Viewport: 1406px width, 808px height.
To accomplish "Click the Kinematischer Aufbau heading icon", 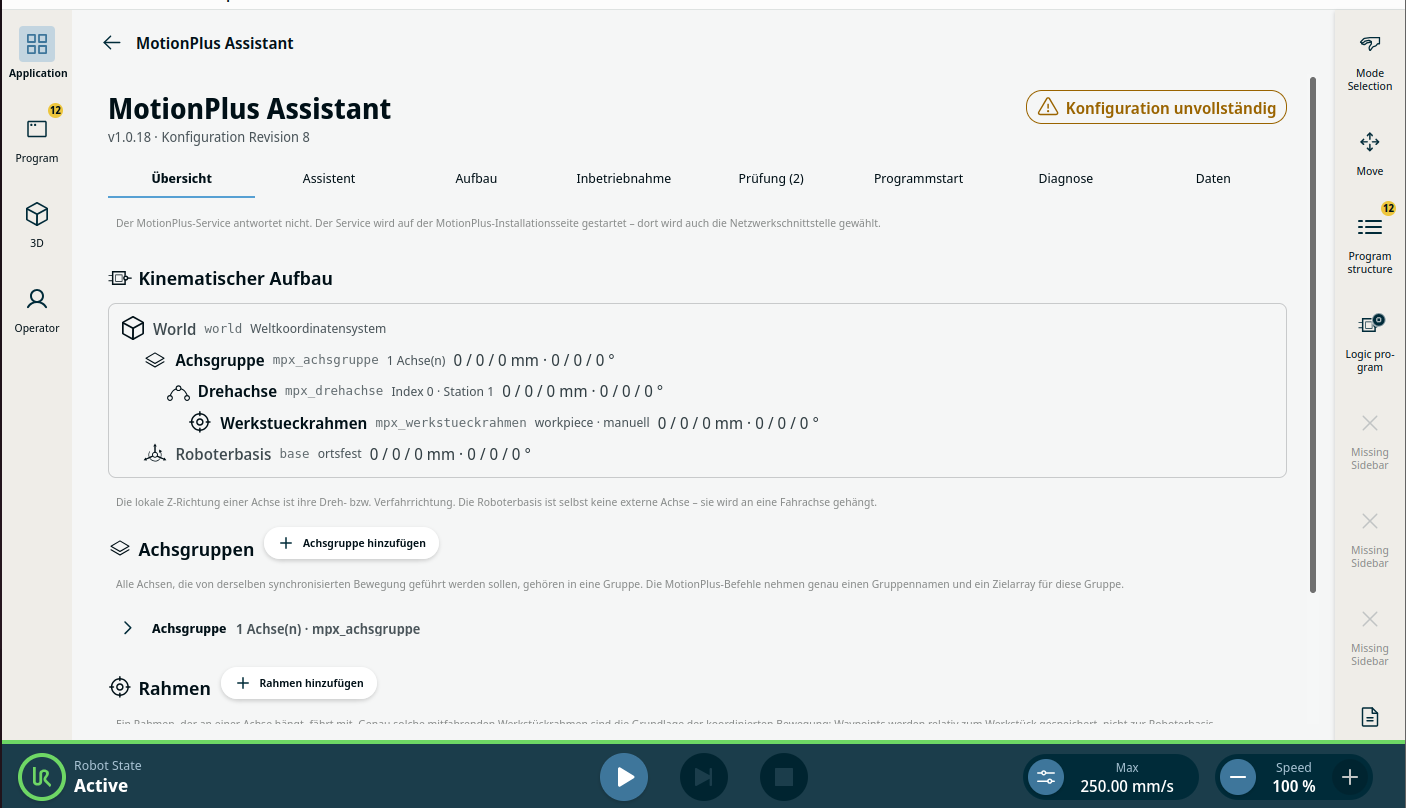I will tap(120, 278).
